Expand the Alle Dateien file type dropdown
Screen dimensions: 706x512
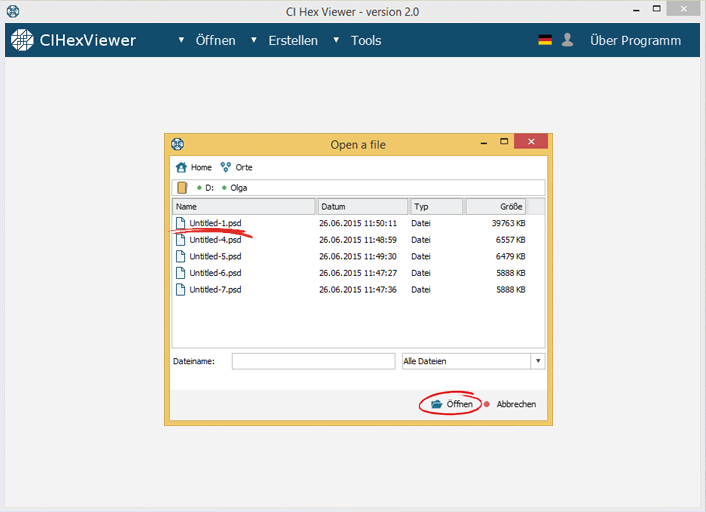pos(538,361)
